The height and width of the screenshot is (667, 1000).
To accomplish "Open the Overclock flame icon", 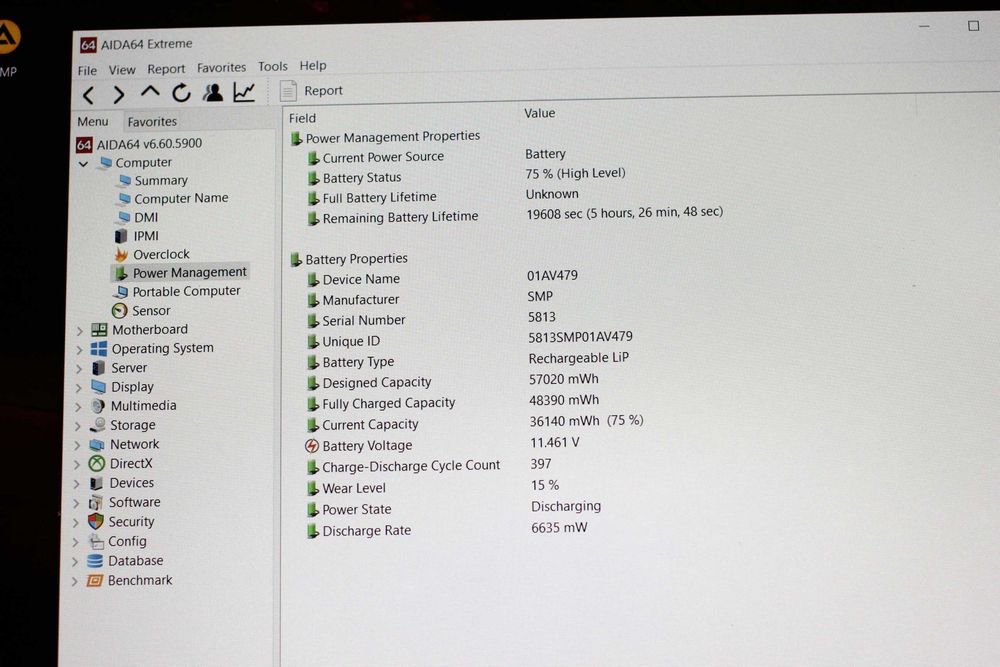I will (121, 255).
